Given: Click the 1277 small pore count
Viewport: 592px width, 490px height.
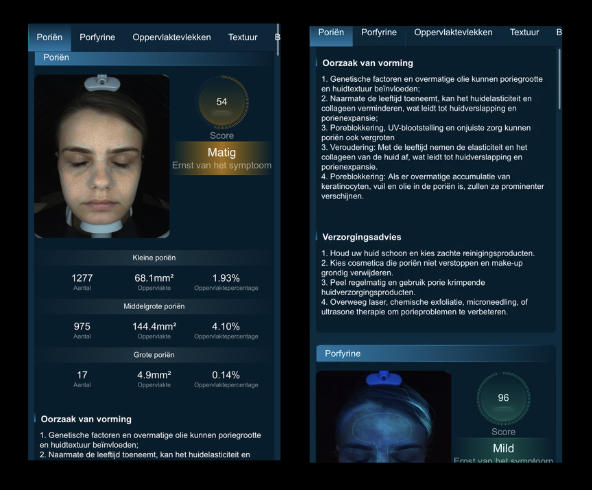Looking at the screenshot, I should [x=82, y=278].
